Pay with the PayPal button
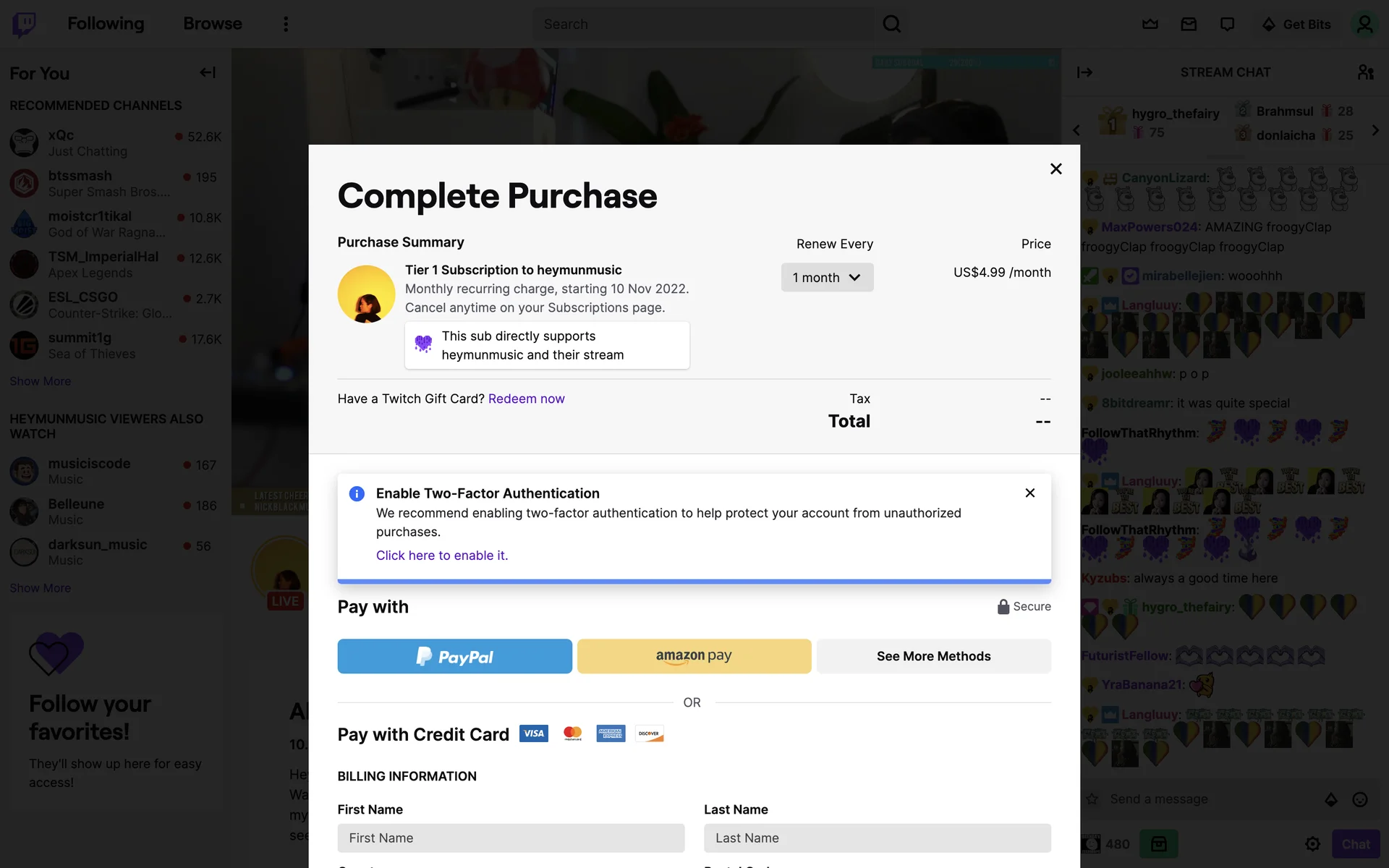The image size is (1389, 868). [x=454, y=656]
